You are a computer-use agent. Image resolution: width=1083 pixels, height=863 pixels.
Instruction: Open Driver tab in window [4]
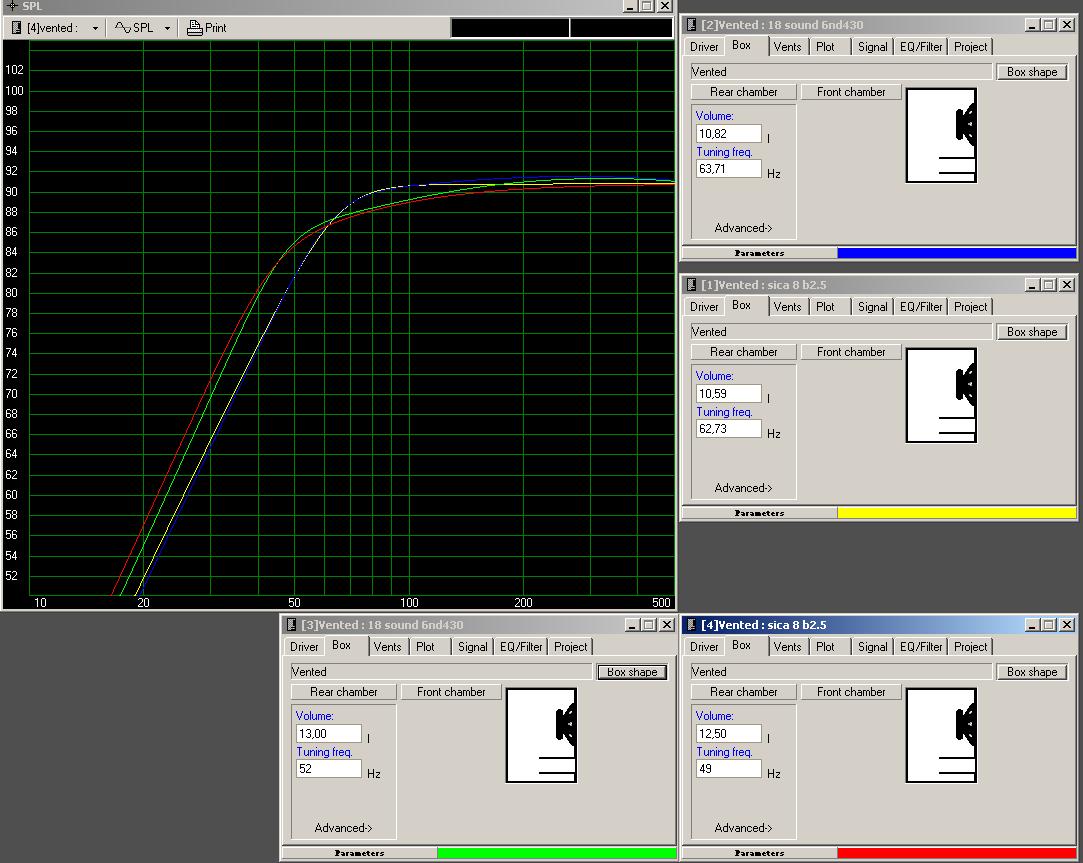tap(704, 647)
